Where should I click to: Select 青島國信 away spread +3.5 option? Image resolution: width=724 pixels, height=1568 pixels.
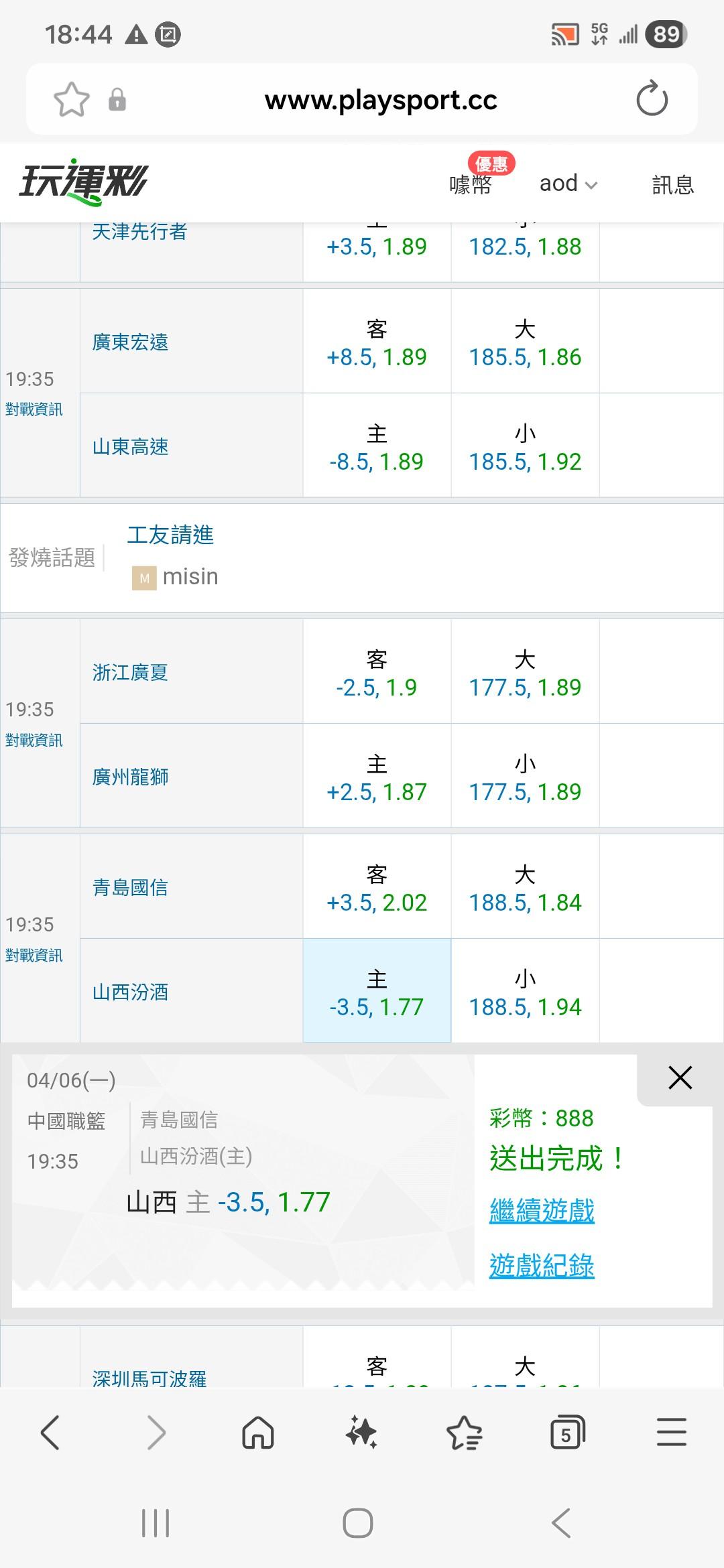[377, 887]
